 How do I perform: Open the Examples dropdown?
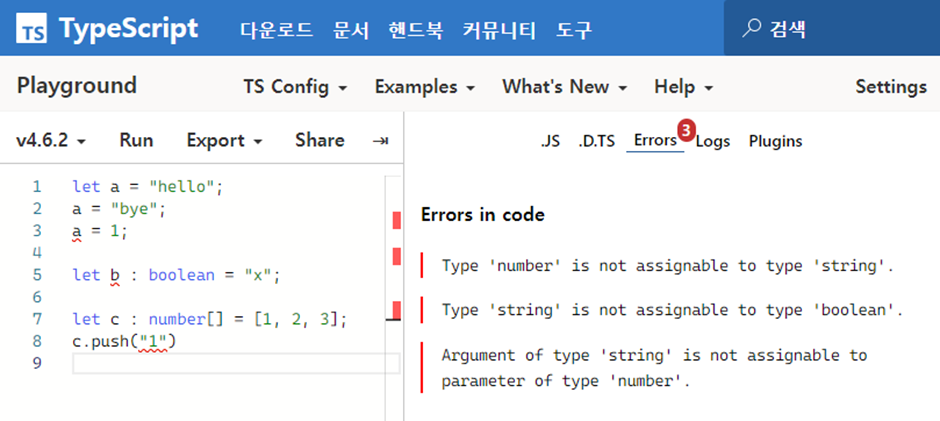pyautogui.click(x=425, y=87)
